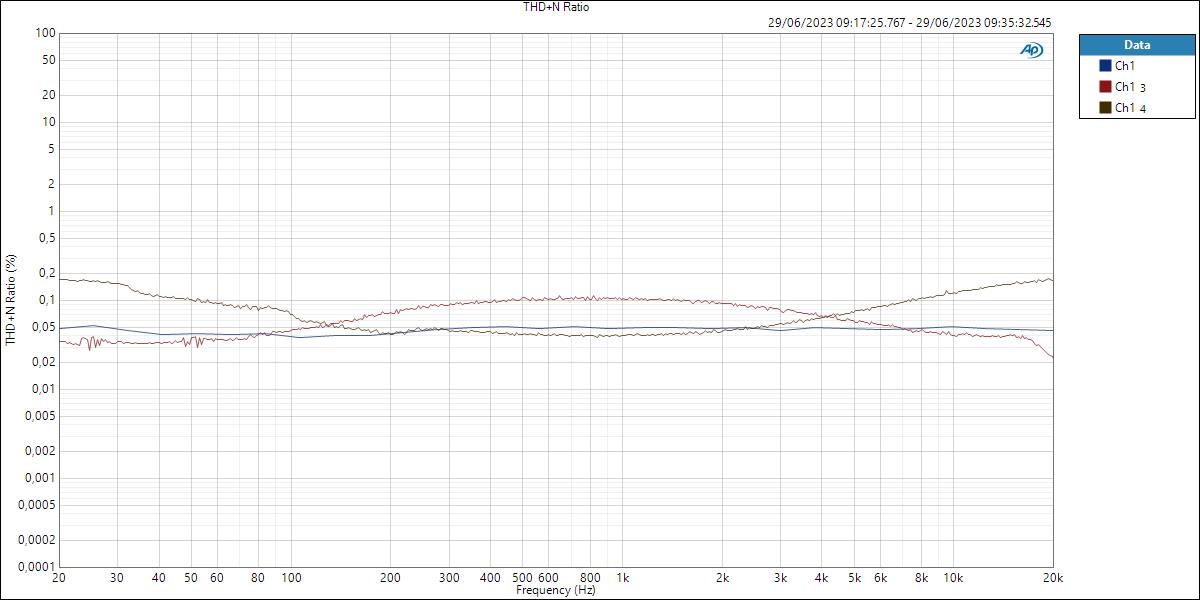Click the Audio Precision logo icon
This screenshot has height=600, width=1200.
(1030, 47)
